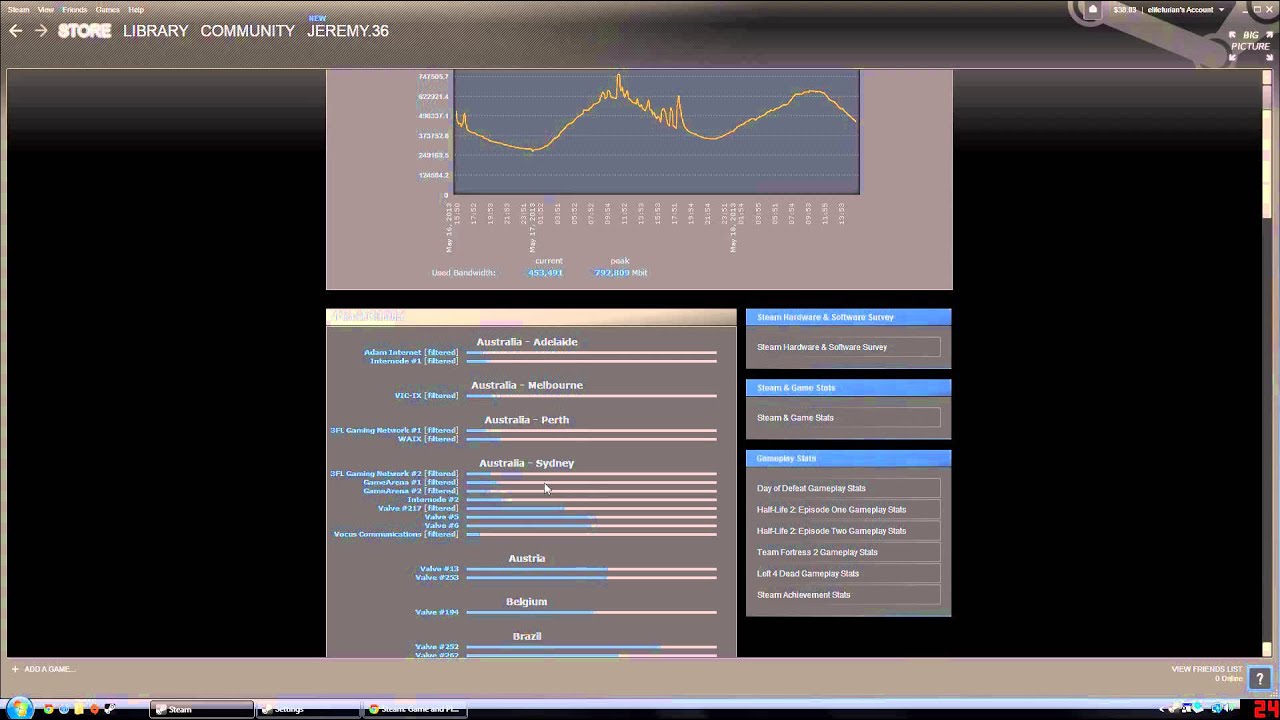This screenshot has width=1280, height=720.
Task: Open the question mark help button
Action: pos(1259,679)
